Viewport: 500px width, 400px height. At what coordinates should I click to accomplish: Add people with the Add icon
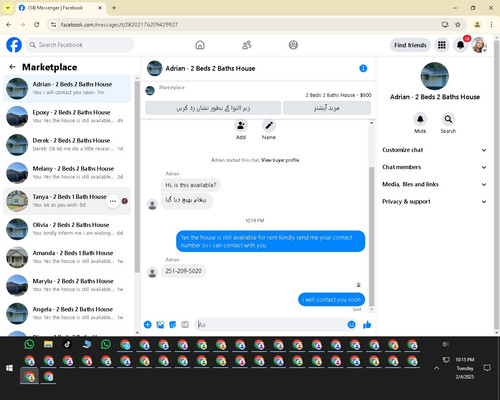(241, 126)
